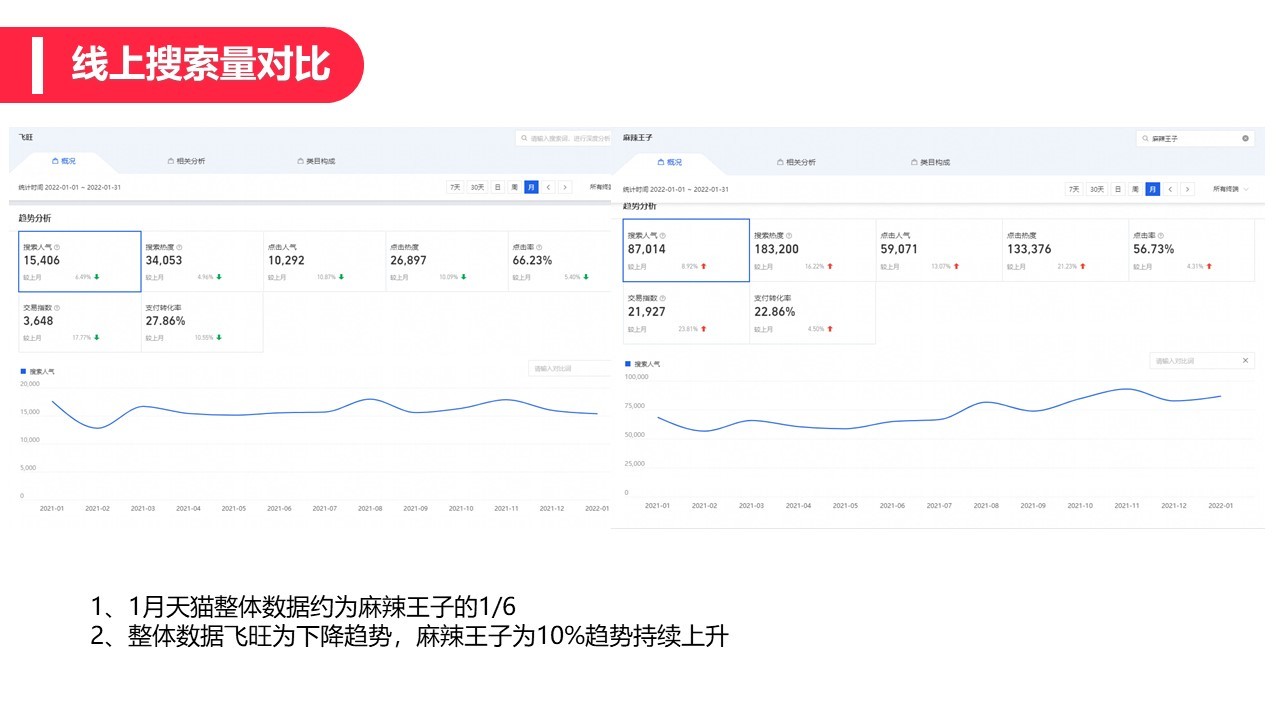
Task: Click the active blue 月 month selector
Action: [531, 187]
